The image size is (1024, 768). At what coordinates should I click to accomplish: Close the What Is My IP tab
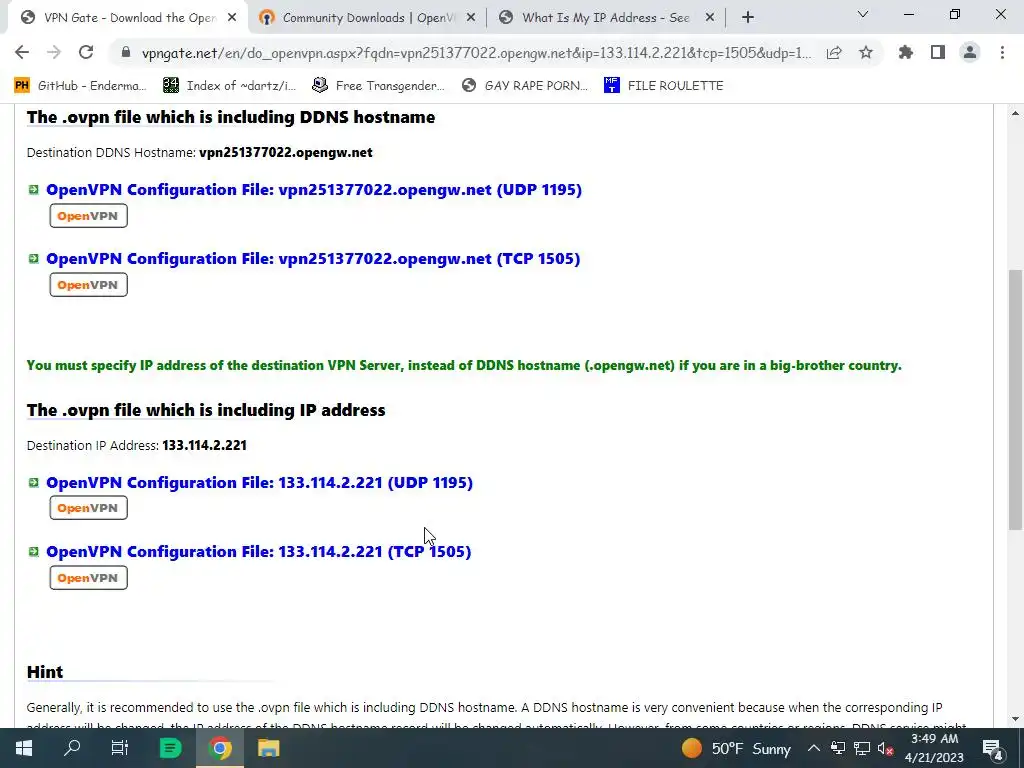pos(710,18)
